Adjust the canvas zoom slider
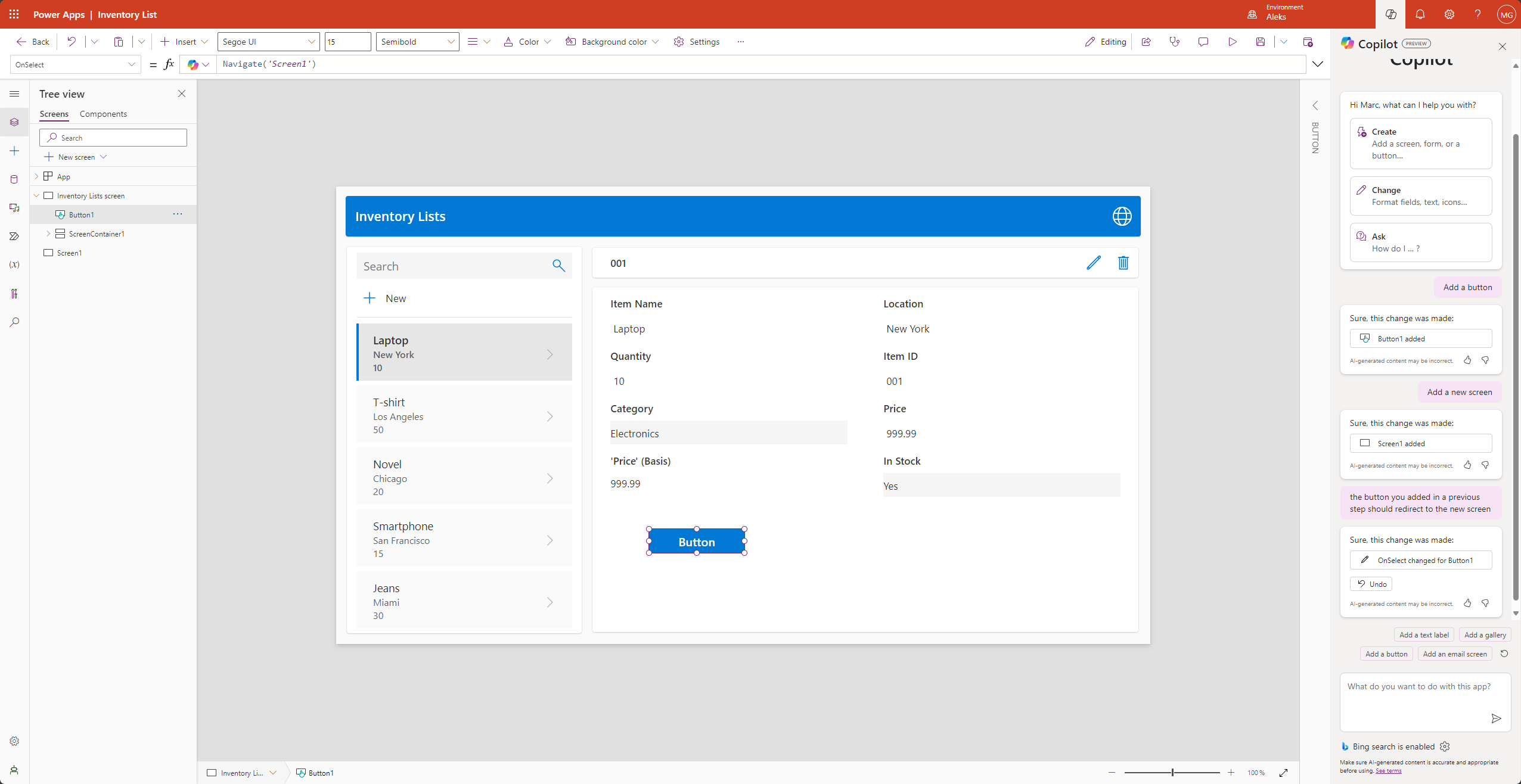This screenshot has height=784, width=1521. [x=1172, y=773]
